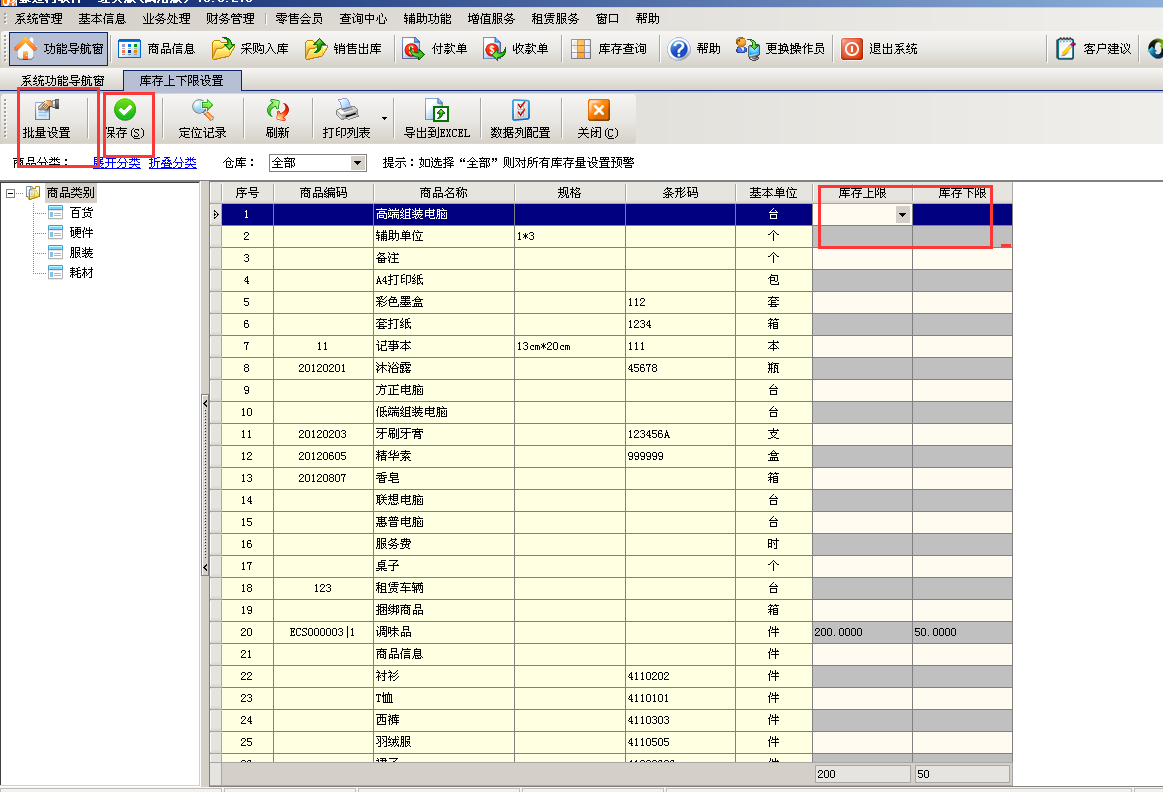Sort by the 条形码 column header
Screen dimensions: 1163x792
pos(680,193)
